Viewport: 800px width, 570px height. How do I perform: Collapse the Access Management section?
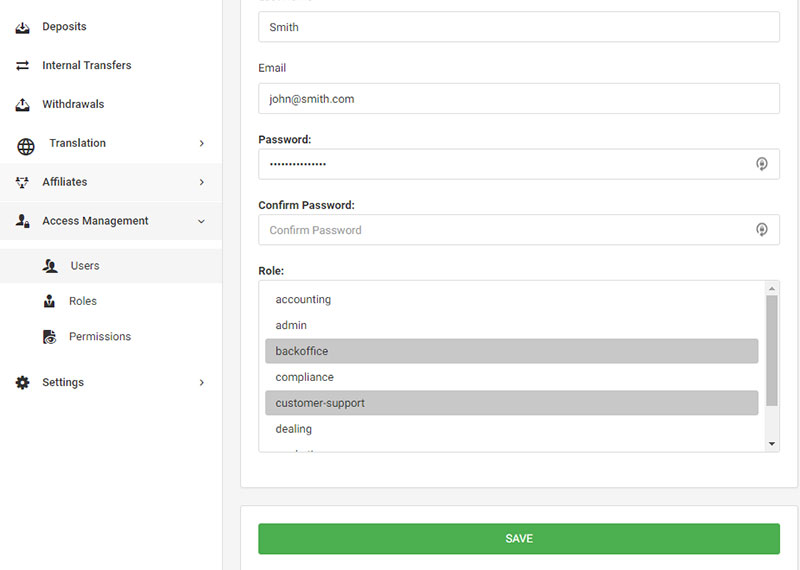tap(201, 221)
